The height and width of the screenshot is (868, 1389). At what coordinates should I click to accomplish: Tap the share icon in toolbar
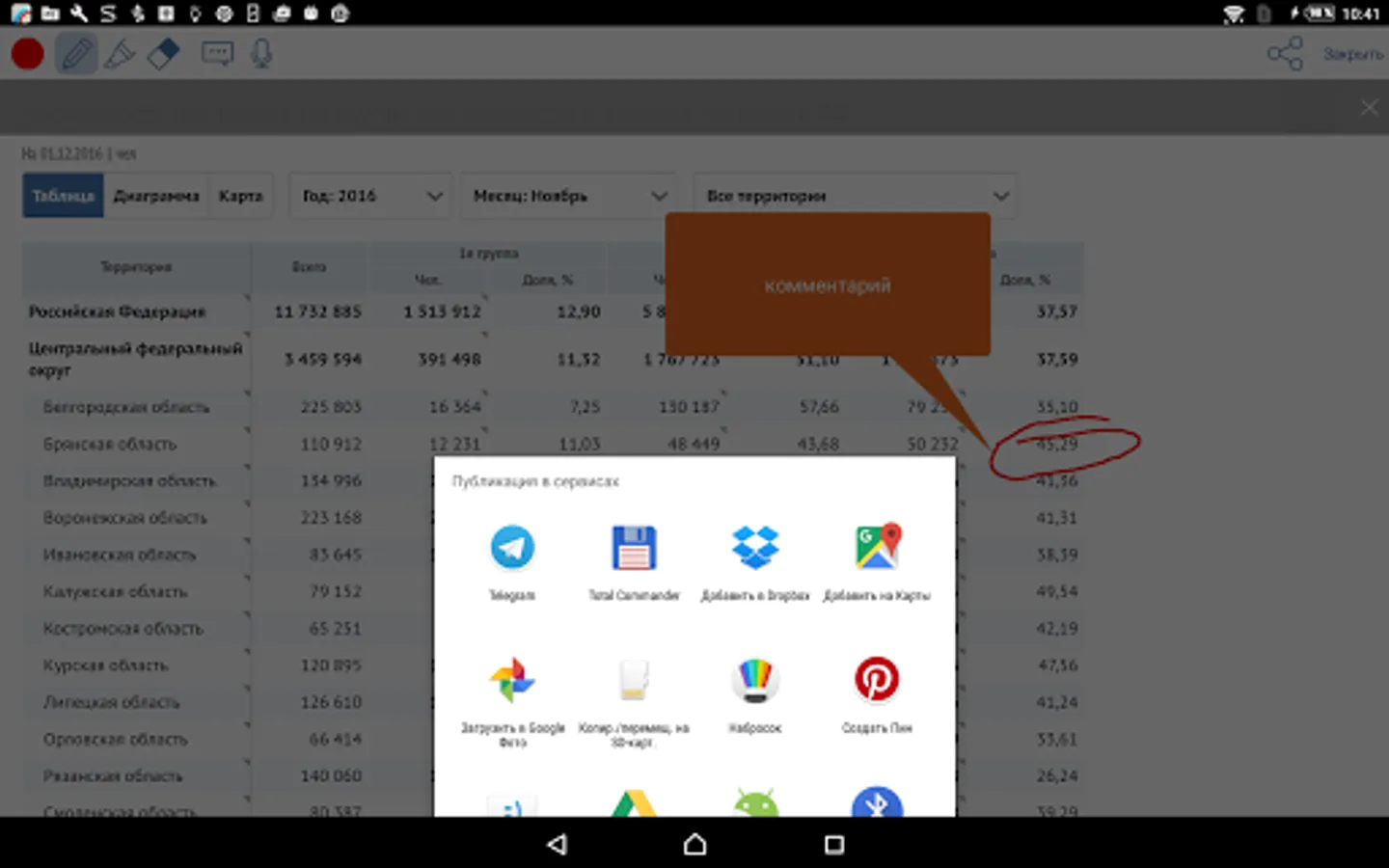pyautogui.click(x=1285, y=54)
